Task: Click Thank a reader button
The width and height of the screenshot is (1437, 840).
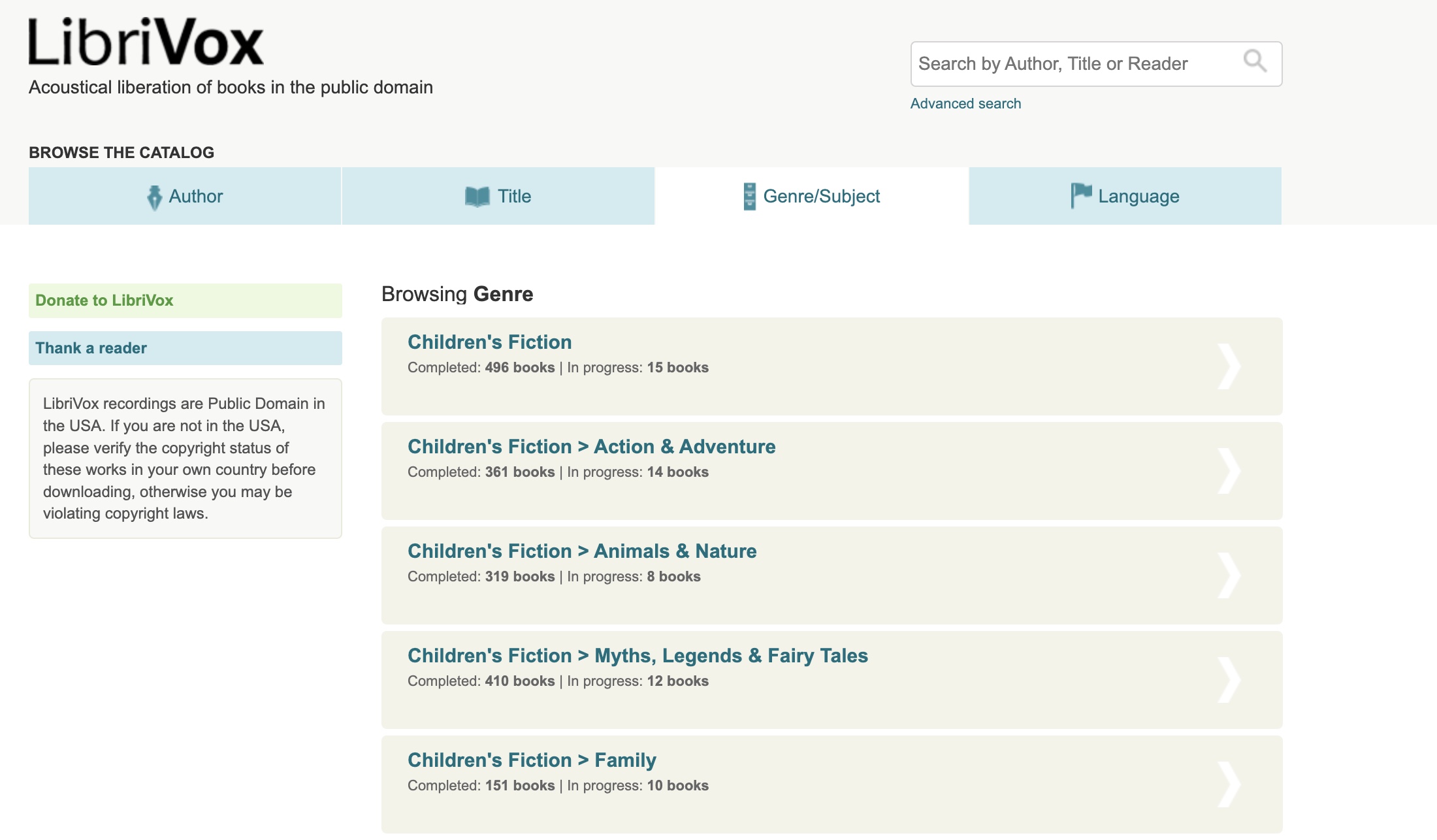Action: coord(185,348)
